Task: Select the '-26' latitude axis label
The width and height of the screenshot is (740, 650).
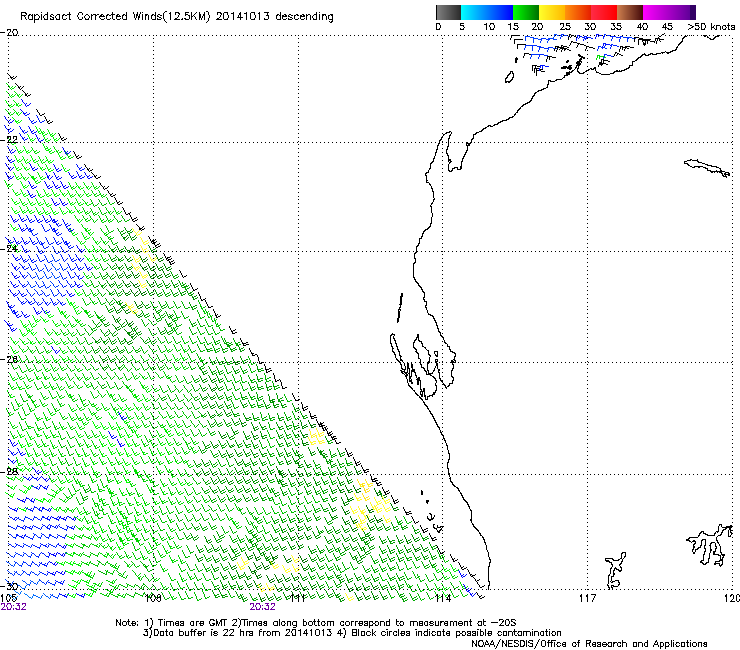Action: [x=9, y=359]
